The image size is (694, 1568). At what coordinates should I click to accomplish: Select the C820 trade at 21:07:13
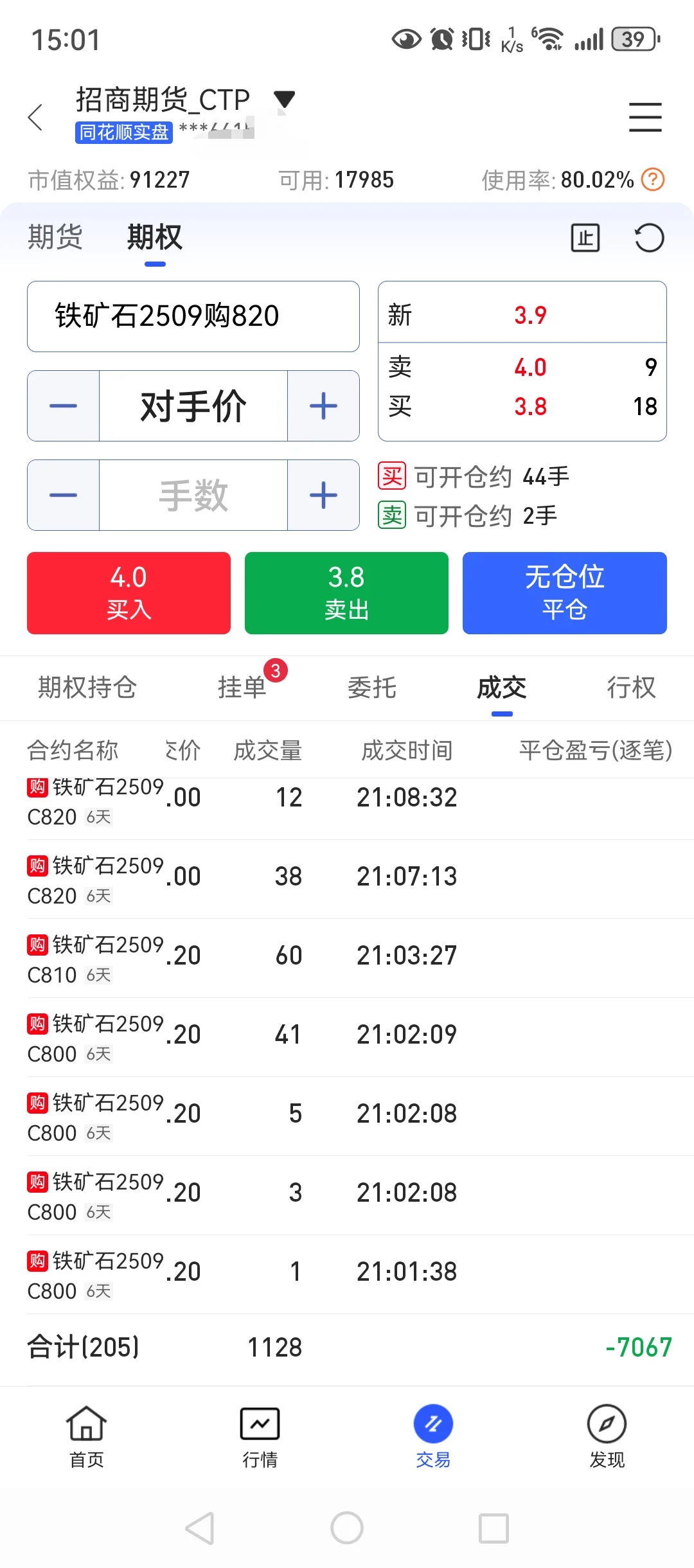pyautogui.click(x=347, y=880)
